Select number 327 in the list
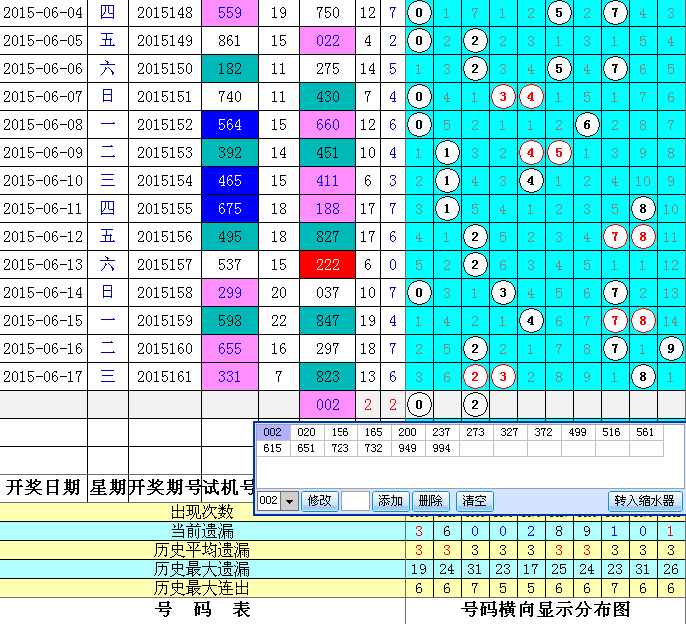686x624 pixels. 510,432
